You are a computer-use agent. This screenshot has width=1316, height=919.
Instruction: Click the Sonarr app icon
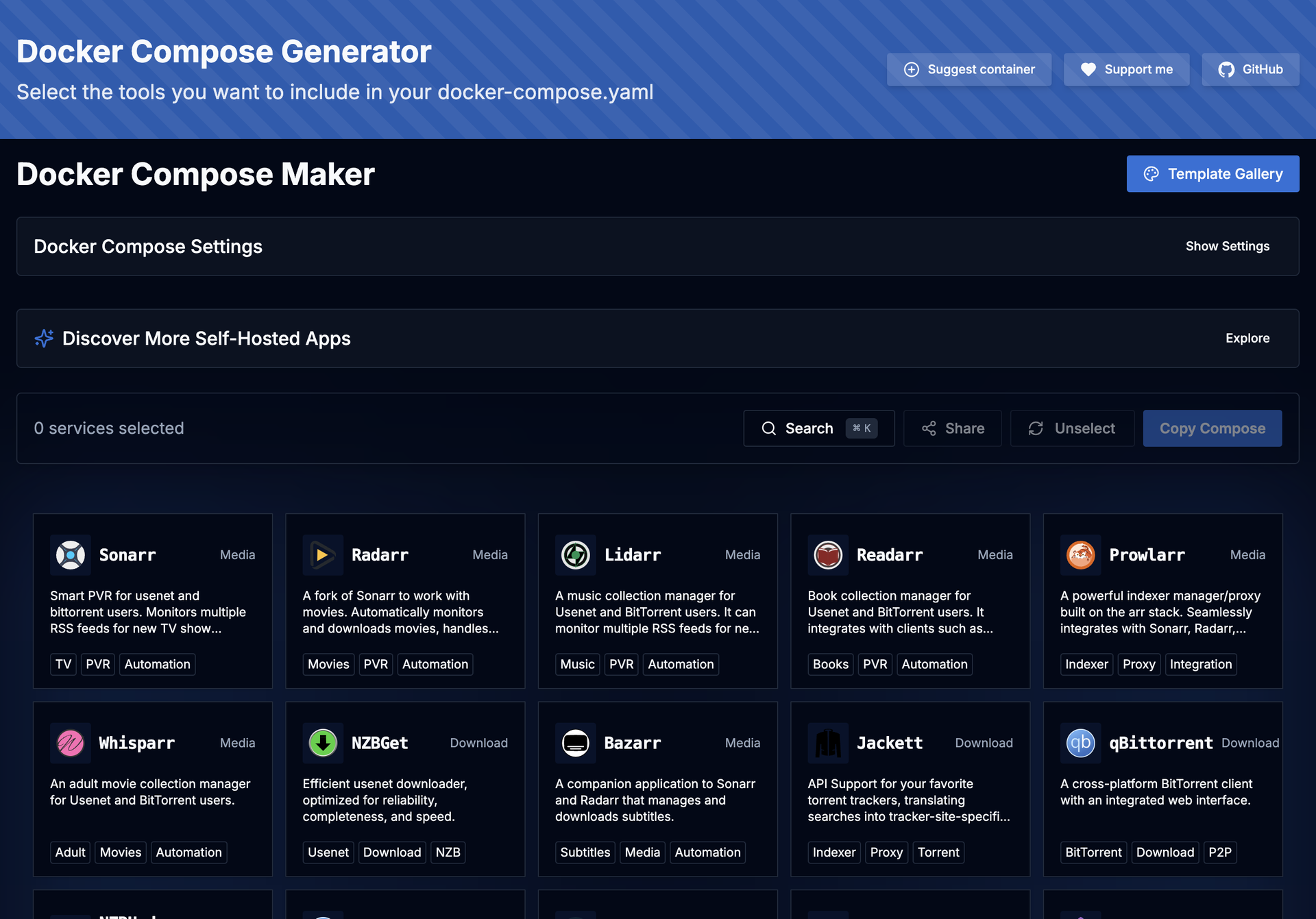pyautogui.click(x=71, y=555)
